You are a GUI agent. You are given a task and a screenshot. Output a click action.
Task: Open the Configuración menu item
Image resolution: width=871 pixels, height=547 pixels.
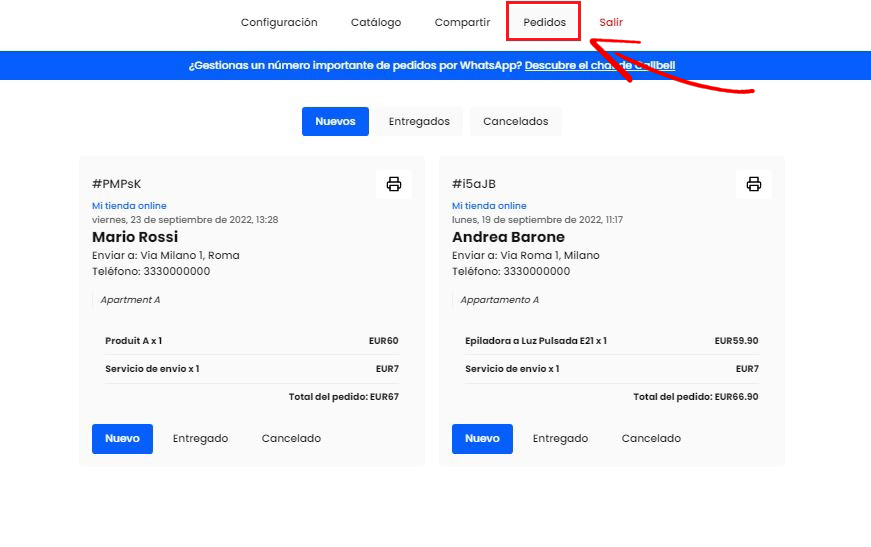[x=279, y=22]
